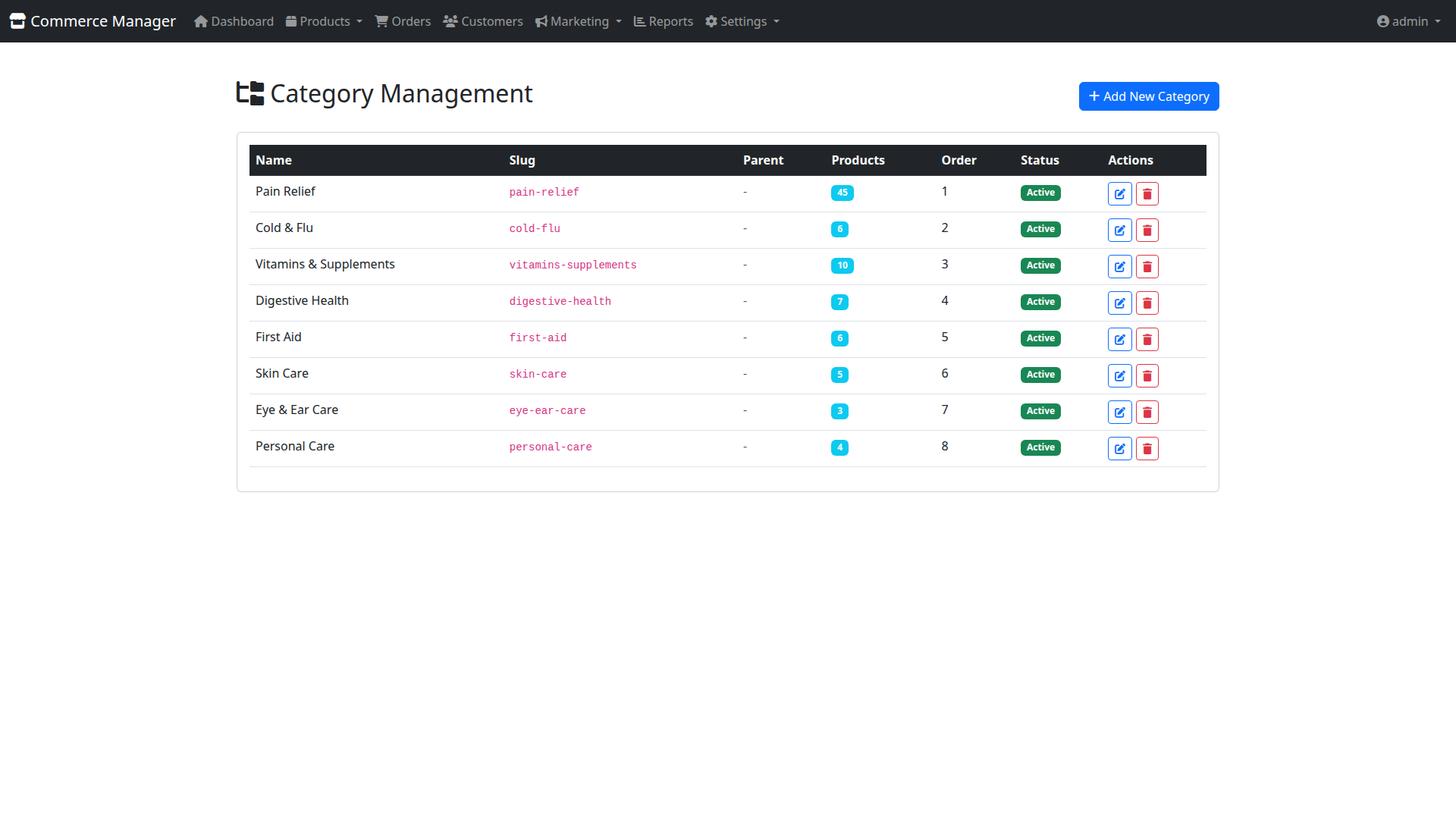Click the Customers people icon

coord(449,21)
